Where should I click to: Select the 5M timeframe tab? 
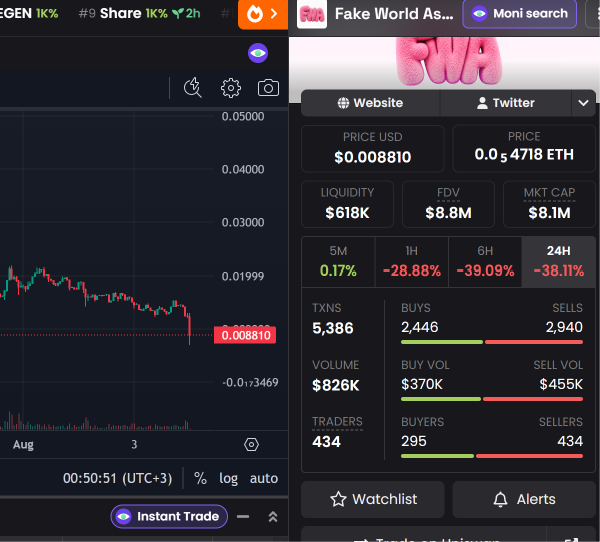pos(338,262)
